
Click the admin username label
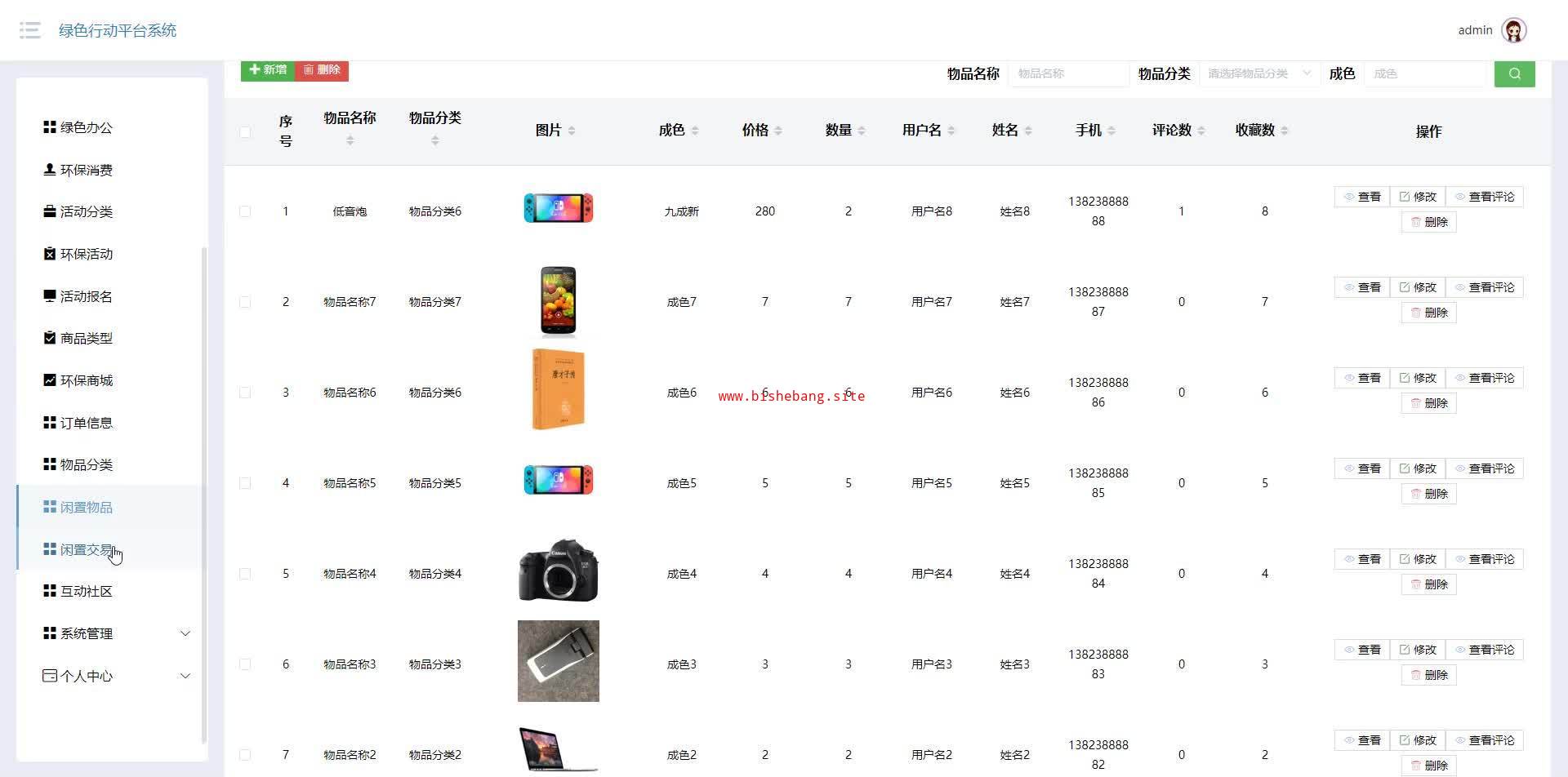pyautogui.click(x=1475, y=30)
